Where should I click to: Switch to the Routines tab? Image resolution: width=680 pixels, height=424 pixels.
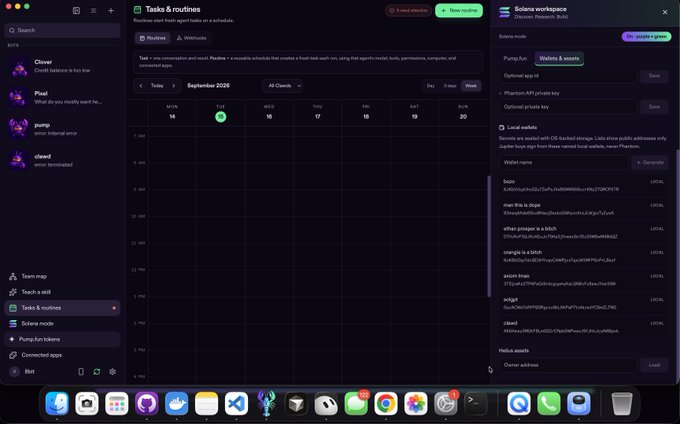(x=153, y=38)
